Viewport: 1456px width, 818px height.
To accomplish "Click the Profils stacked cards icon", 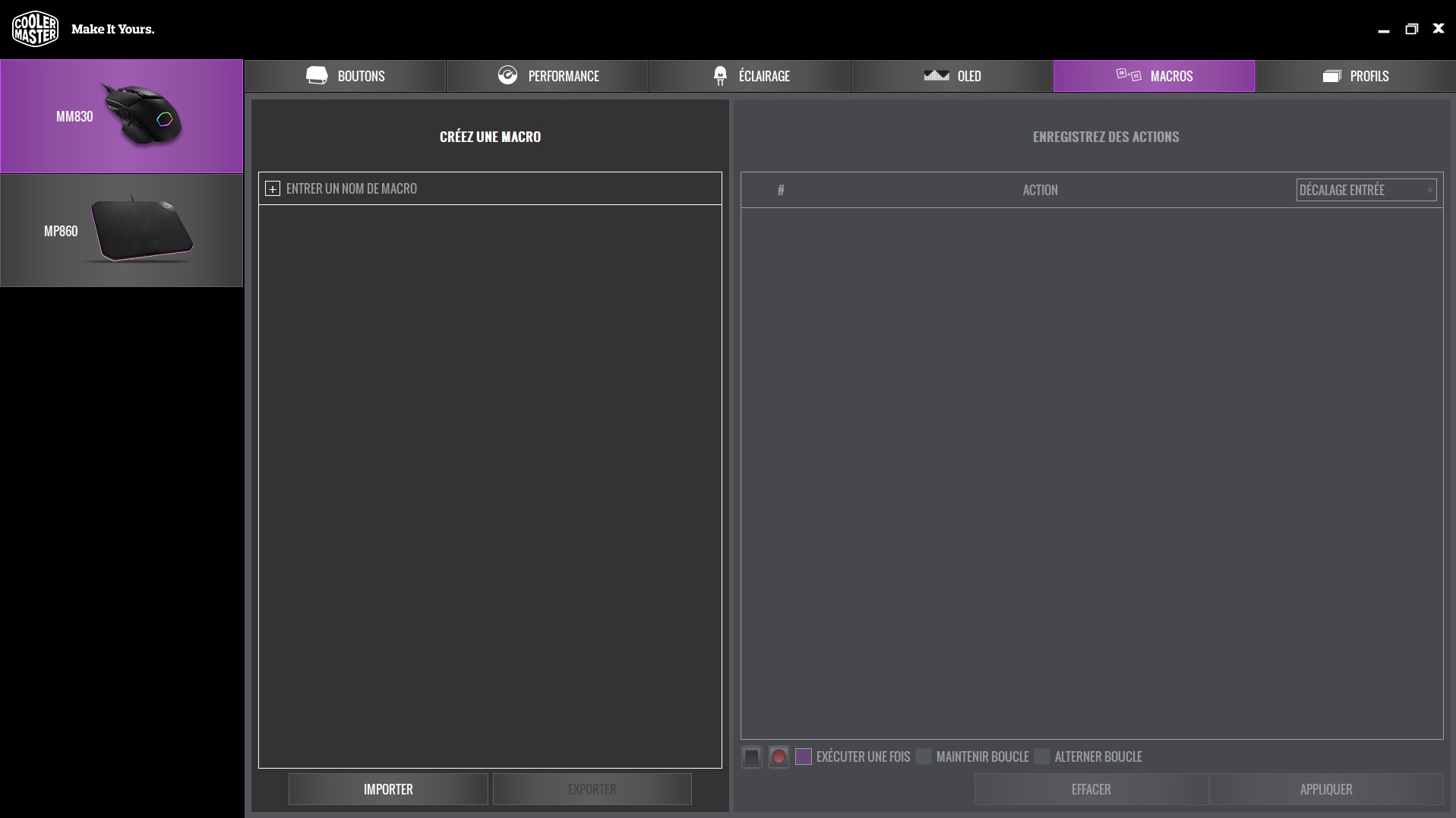I will [1331, 76].
